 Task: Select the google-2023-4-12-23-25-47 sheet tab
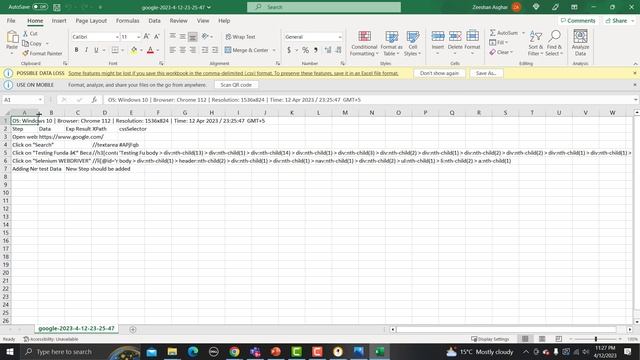tap(76, 329)
